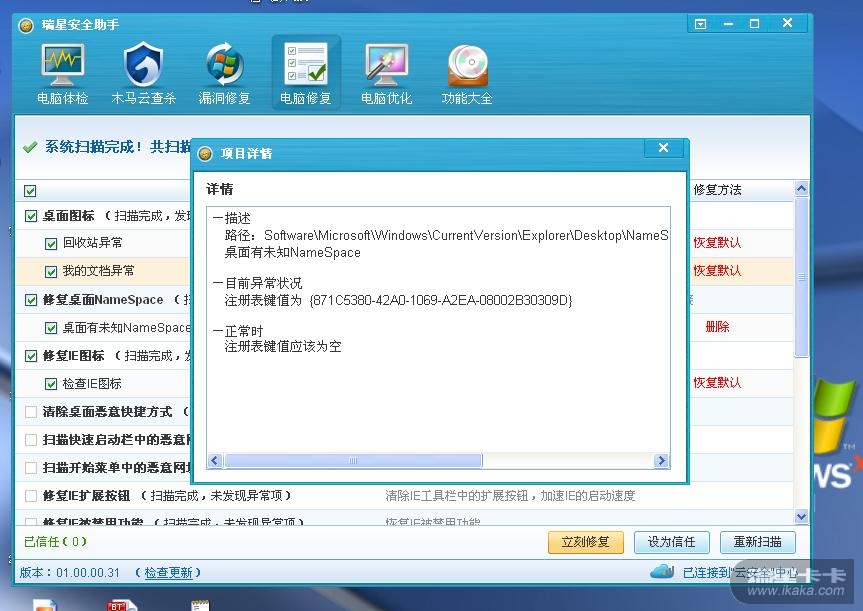Viewport: 863px width, 611px height.
Task: Click the details box right scroll arrow
Action: tap(661, 461)
